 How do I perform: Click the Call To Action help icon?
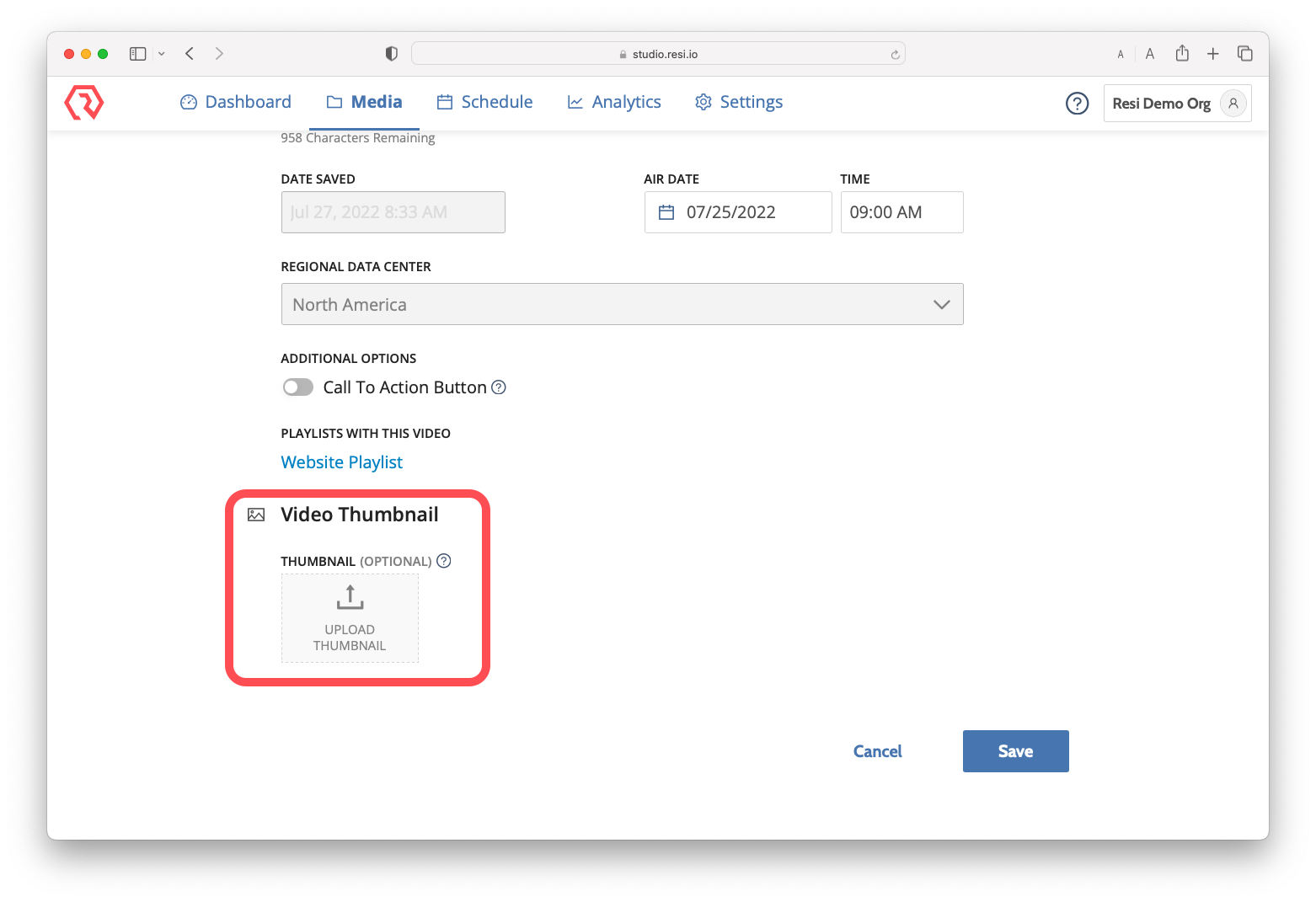coord(499,387)
